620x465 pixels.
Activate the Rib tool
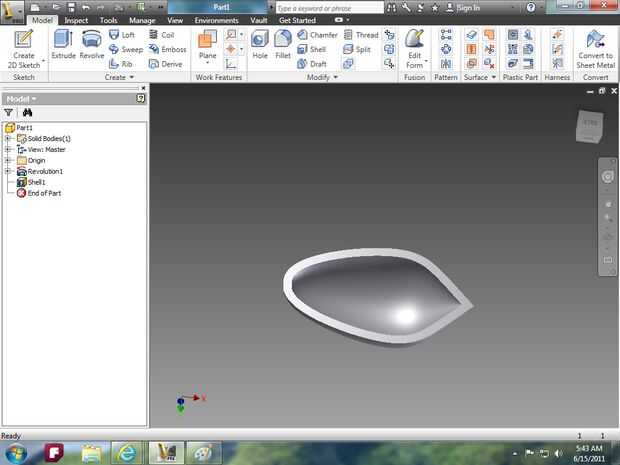coord(121,64)
